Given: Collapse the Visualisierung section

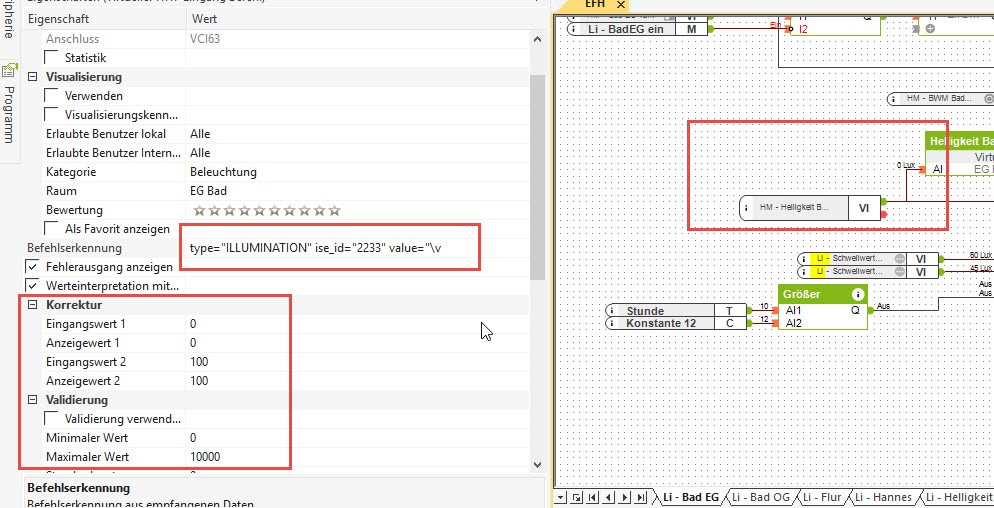Looking at the screenshot, I should (32, 77).
